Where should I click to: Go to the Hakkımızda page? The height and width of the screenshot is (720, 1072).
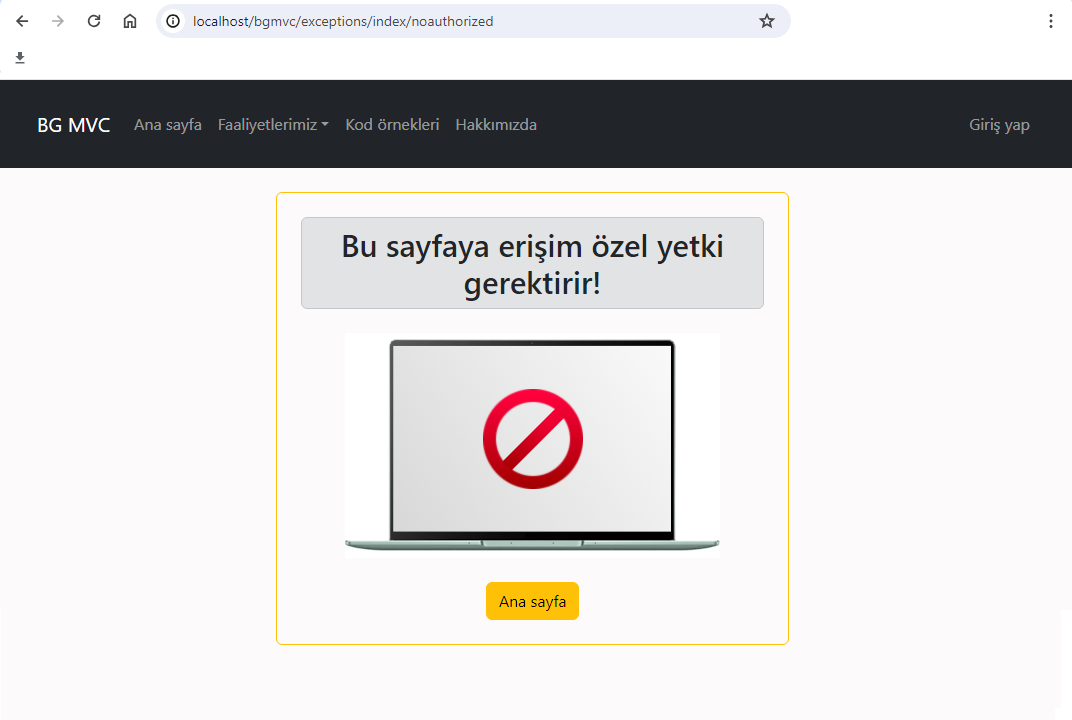(x=496, y=125)
